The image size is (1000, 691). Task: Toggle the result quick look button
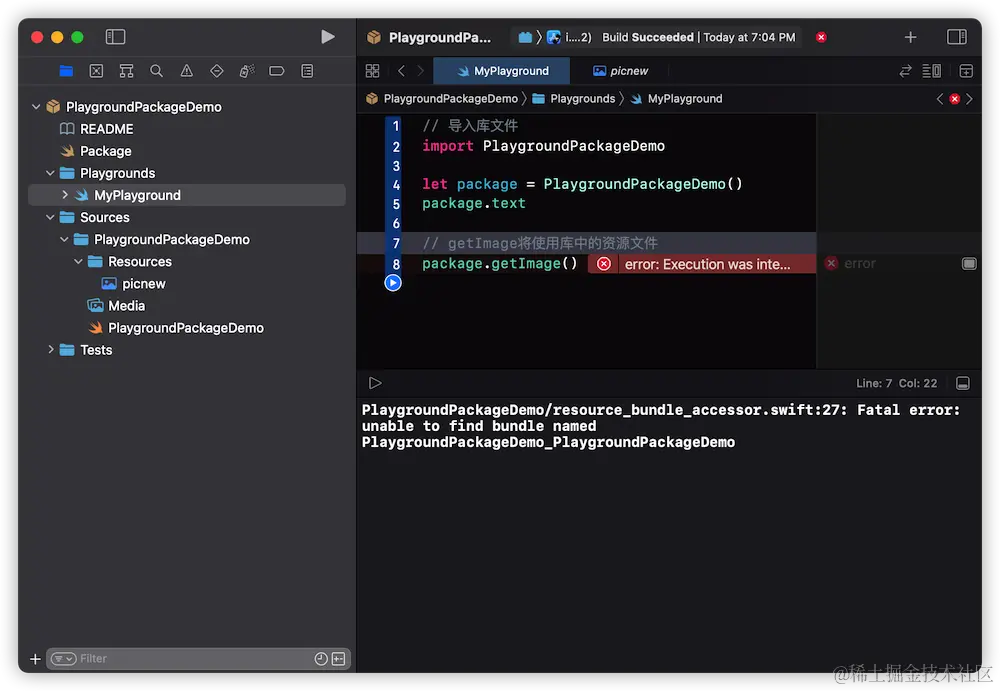pos(969,264)
